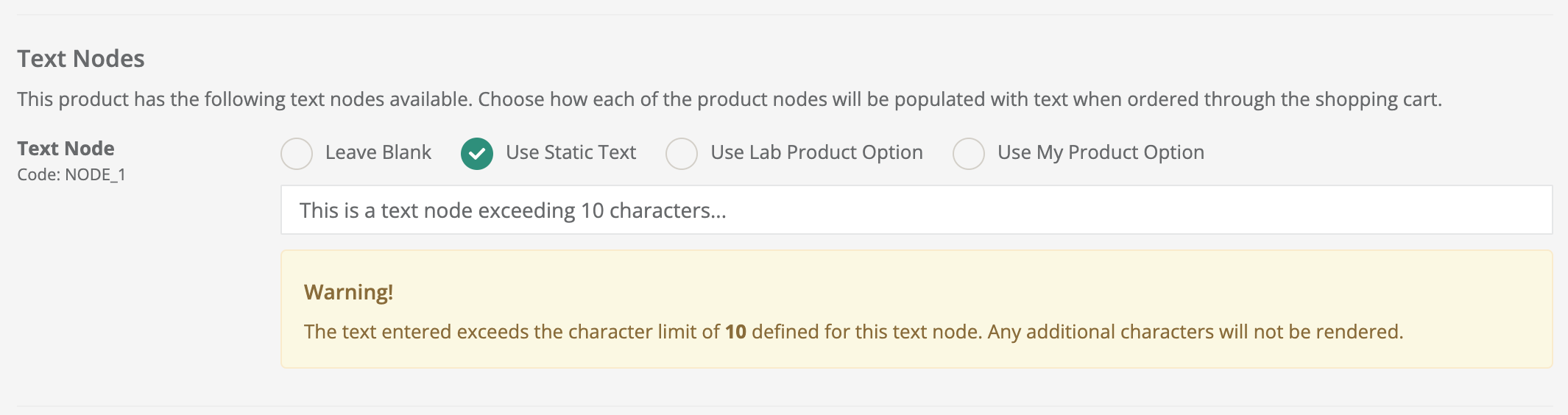Click the 'Warning!' heading in the alert

[x=348, y=292]
